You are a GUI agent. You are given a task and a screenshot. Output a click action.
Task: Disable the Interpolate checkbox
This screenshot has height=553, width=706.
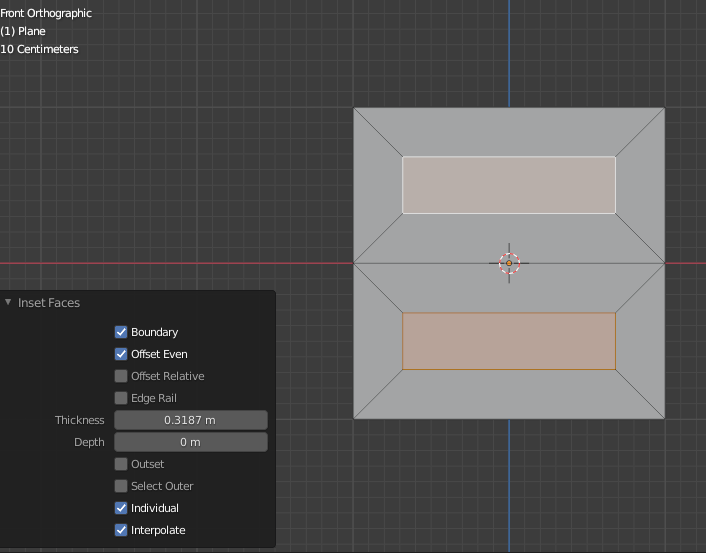(x=121, y=530)
